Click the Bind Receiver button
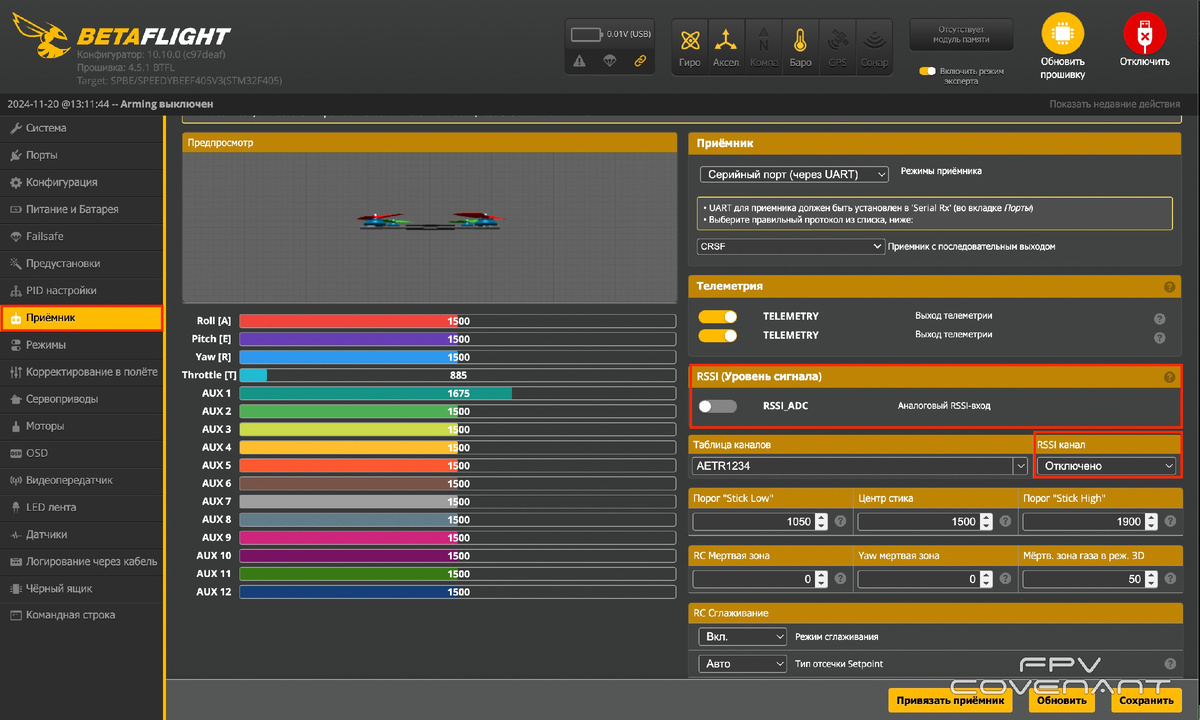Viewport: 1200px width, 720px height. 950,701
